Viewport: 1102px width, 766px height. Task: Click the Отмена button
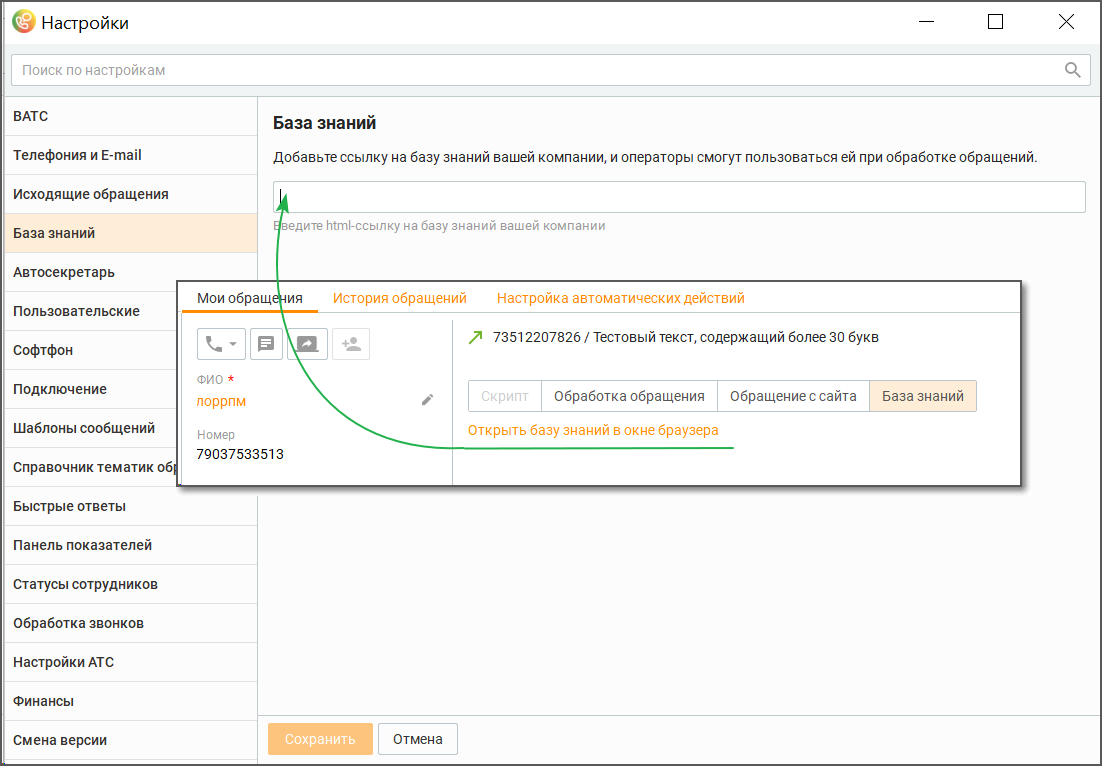pyautogui.click(x=417, y=739)
